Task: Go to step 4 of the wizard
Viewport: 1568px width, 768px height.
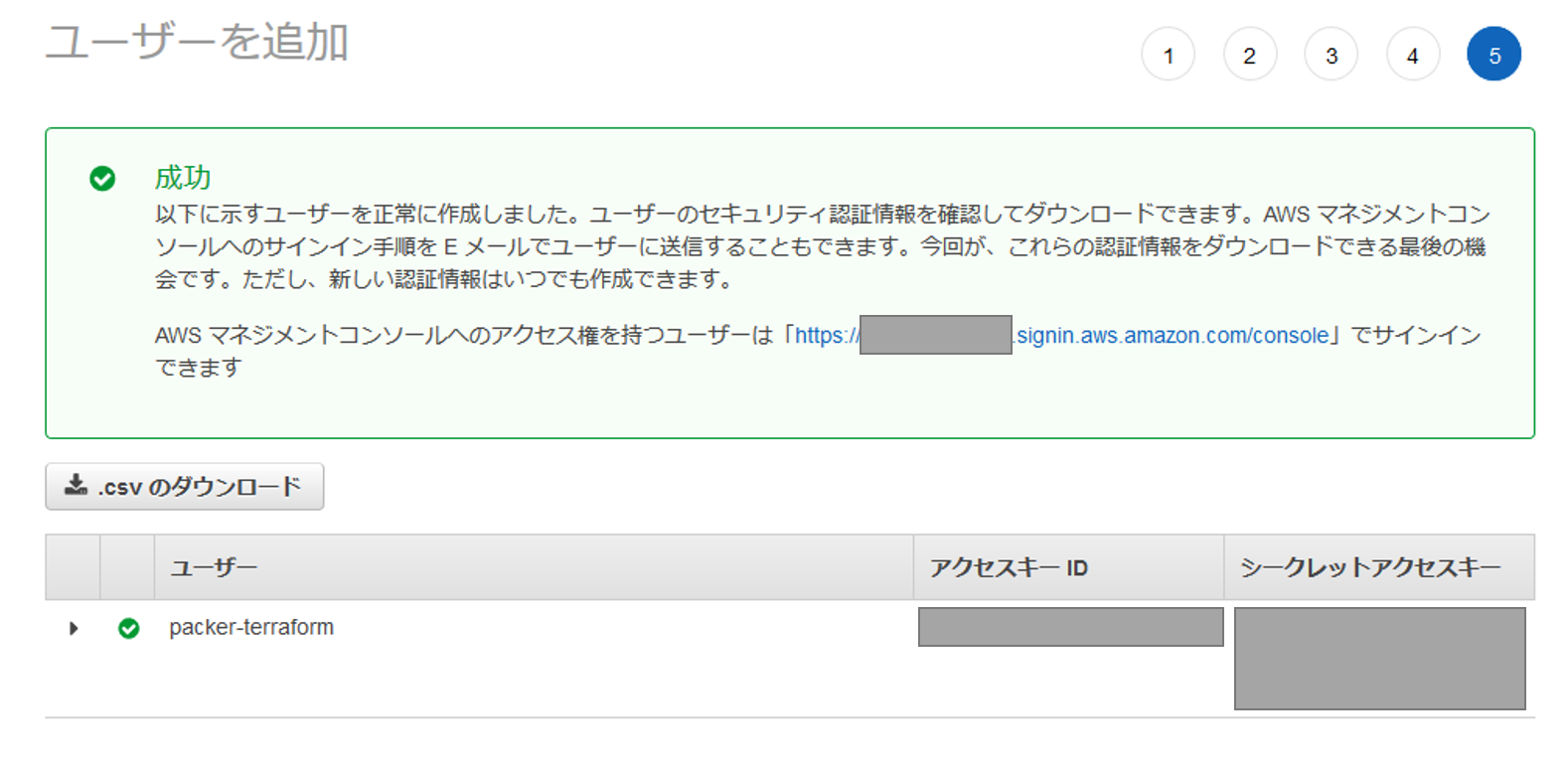Action: tap(1412, 55)
